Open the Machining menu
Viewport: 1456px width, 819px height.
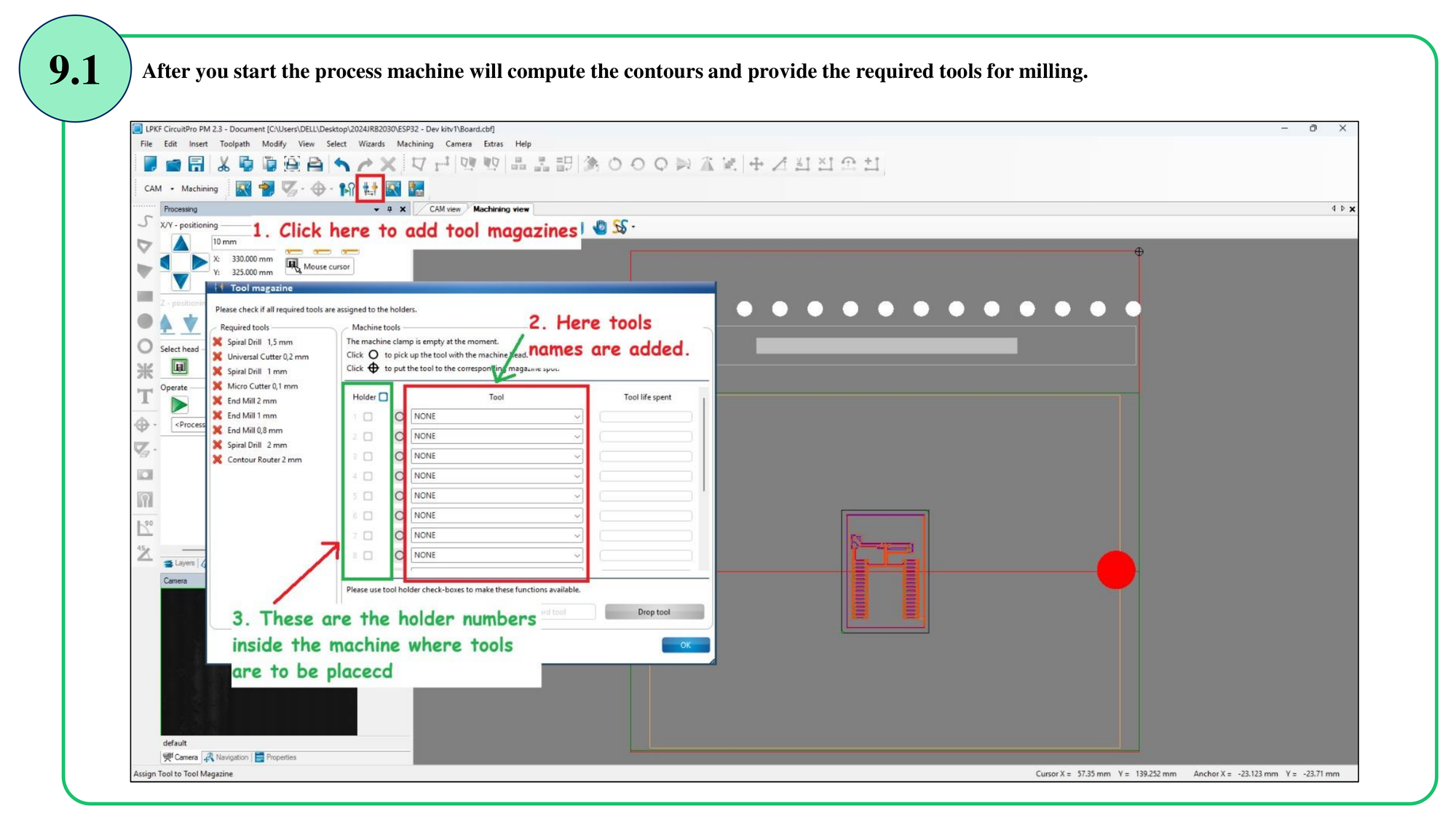click(x=415, y=144)
